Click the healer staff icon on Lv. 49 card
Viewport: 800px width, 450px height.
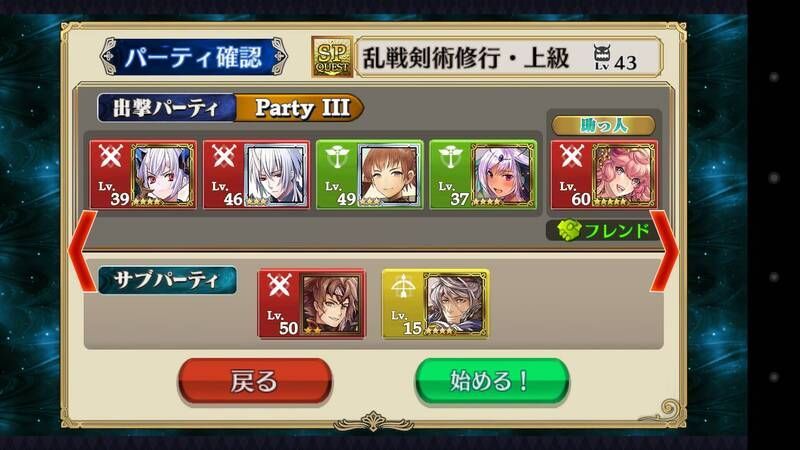pos(336,157)
